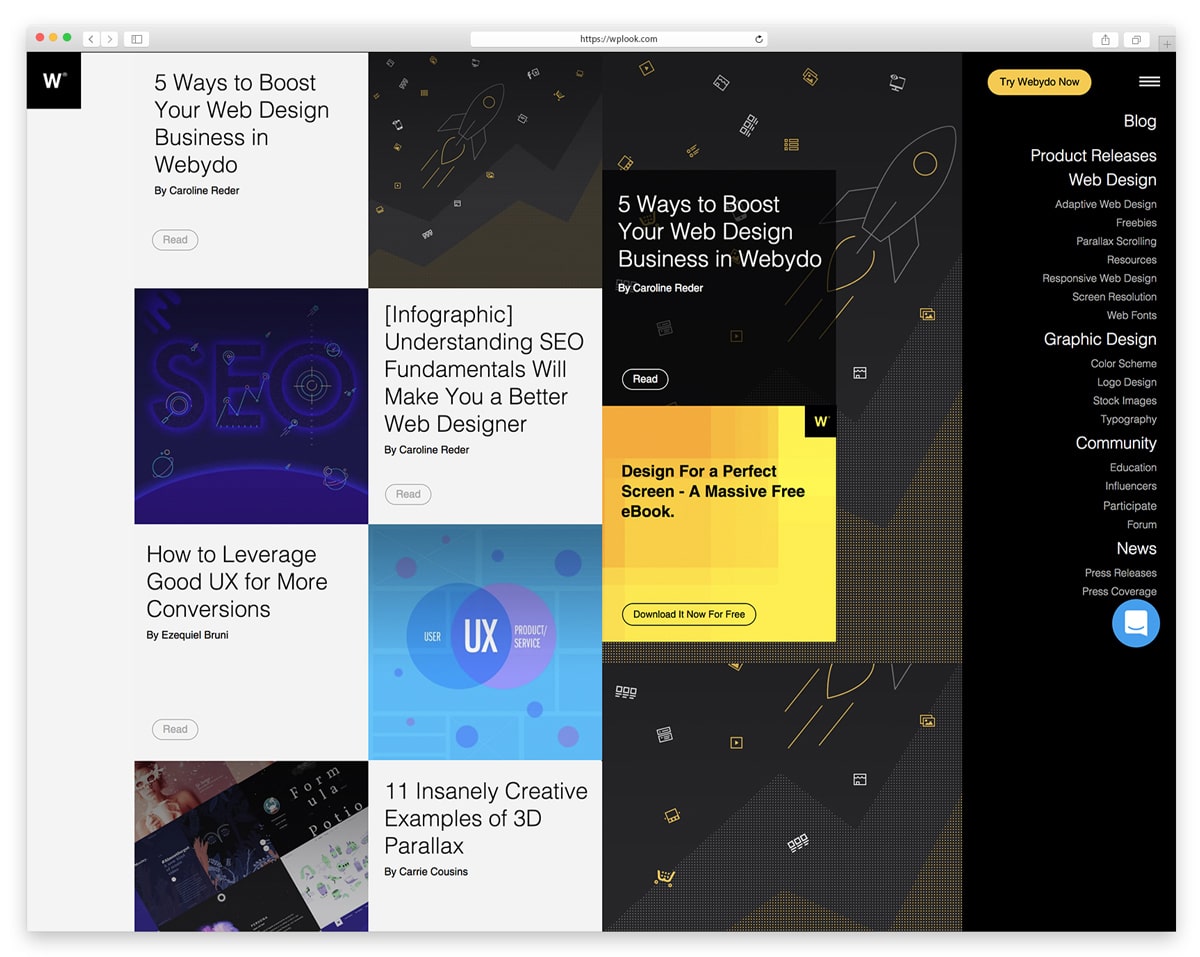This screenshot has height=957, width=1200.
Task: Open the Parallax Scrolling link
Action: [x=1116, y=241]
